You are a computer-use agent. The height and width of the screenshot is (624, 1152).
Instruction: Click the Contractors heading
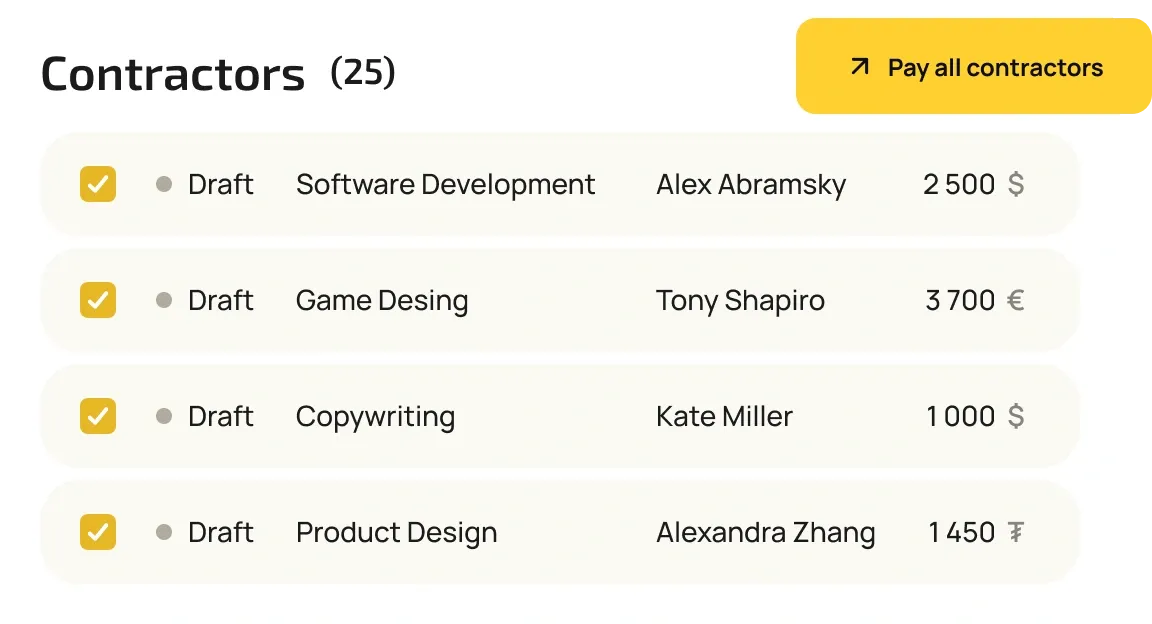173,74
